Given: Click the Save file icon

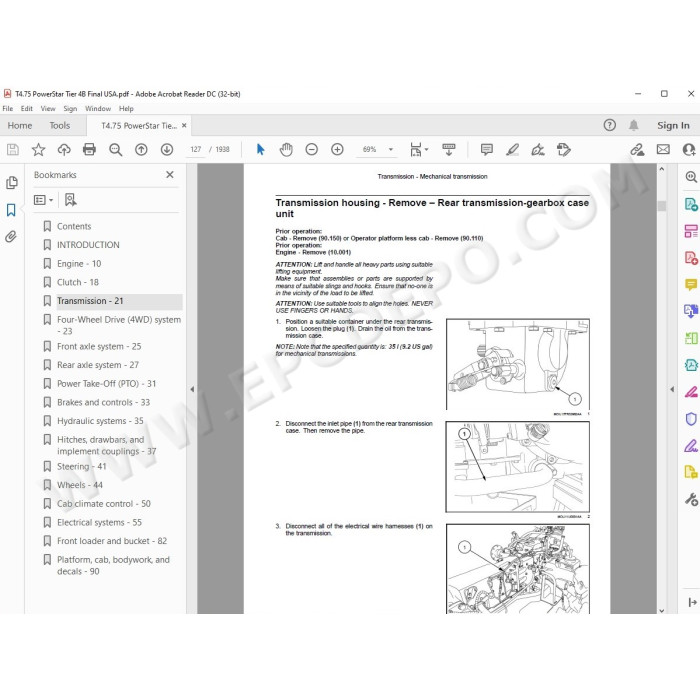Looking at the screenshot, I should click(x=13, y=150).
